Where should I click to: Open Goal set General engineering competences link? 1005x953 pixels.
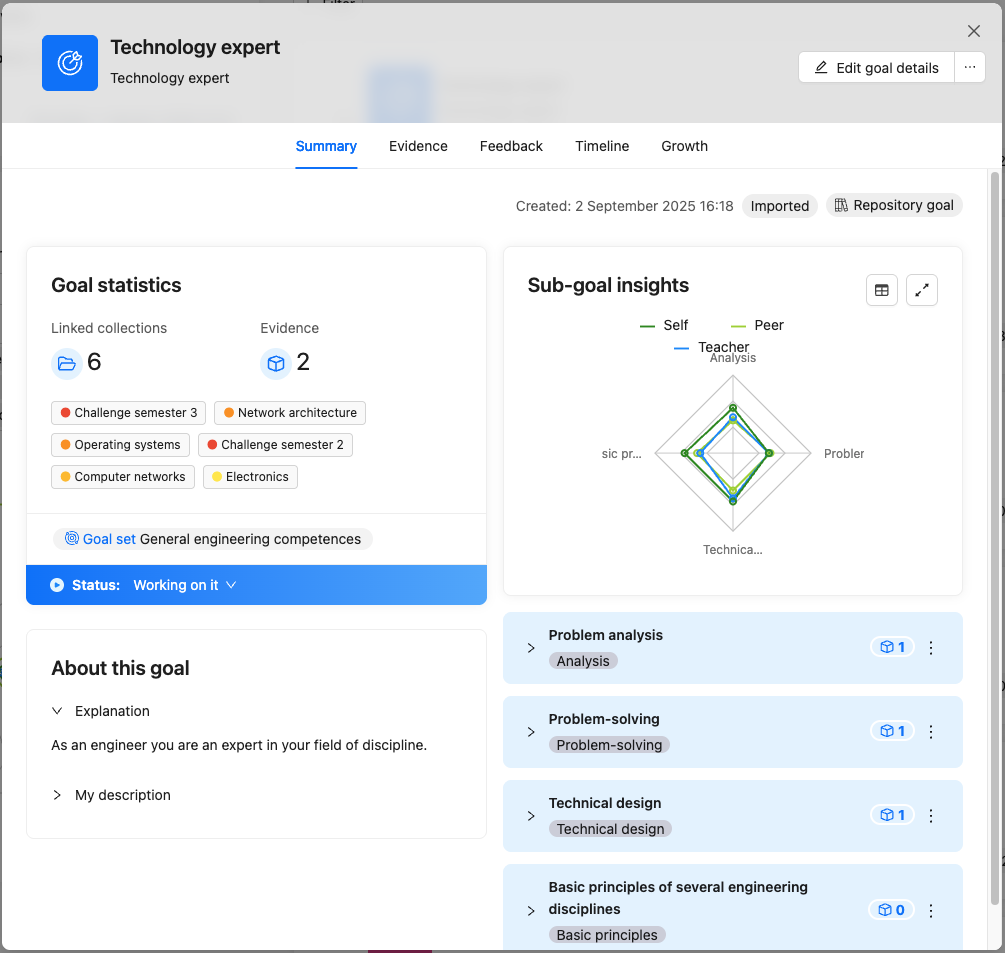pyautogui.click(x=213, y=539)
